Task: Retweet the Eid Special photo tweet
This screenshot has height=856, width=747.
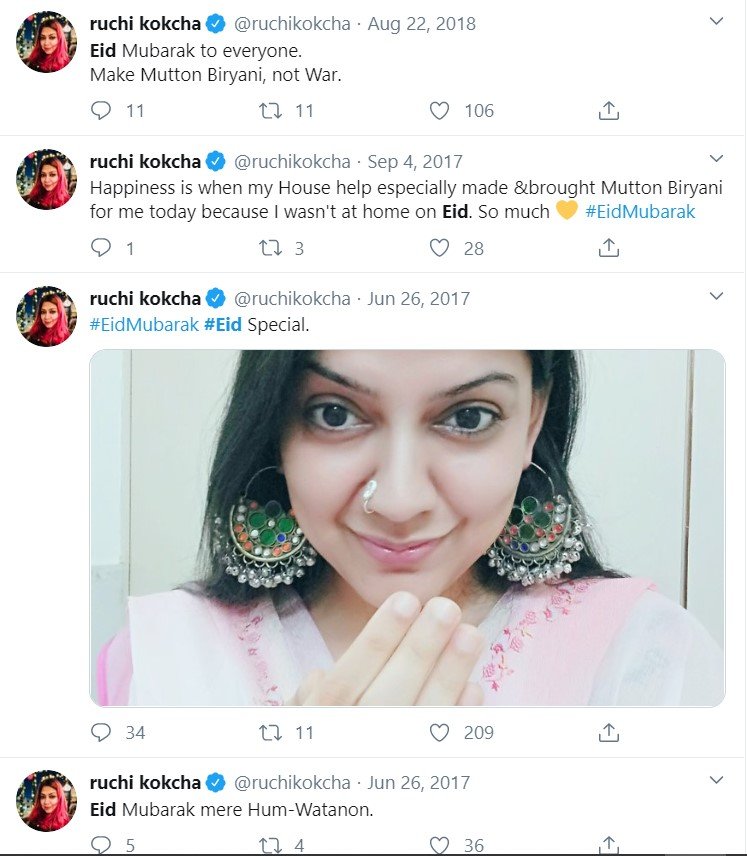Action: pos(270,733)
